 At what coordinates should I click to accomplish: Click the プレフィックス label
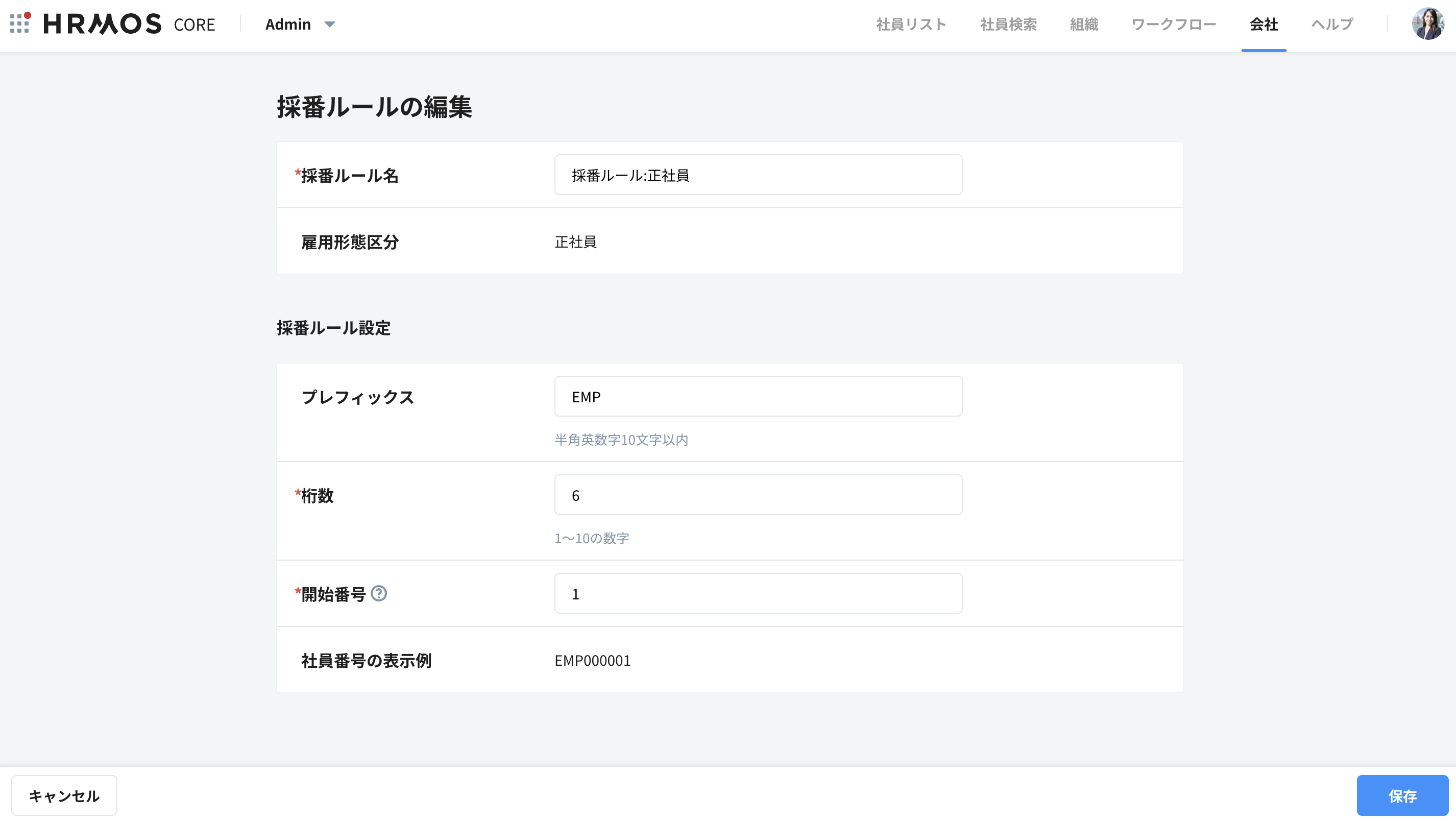coord(358,397)
